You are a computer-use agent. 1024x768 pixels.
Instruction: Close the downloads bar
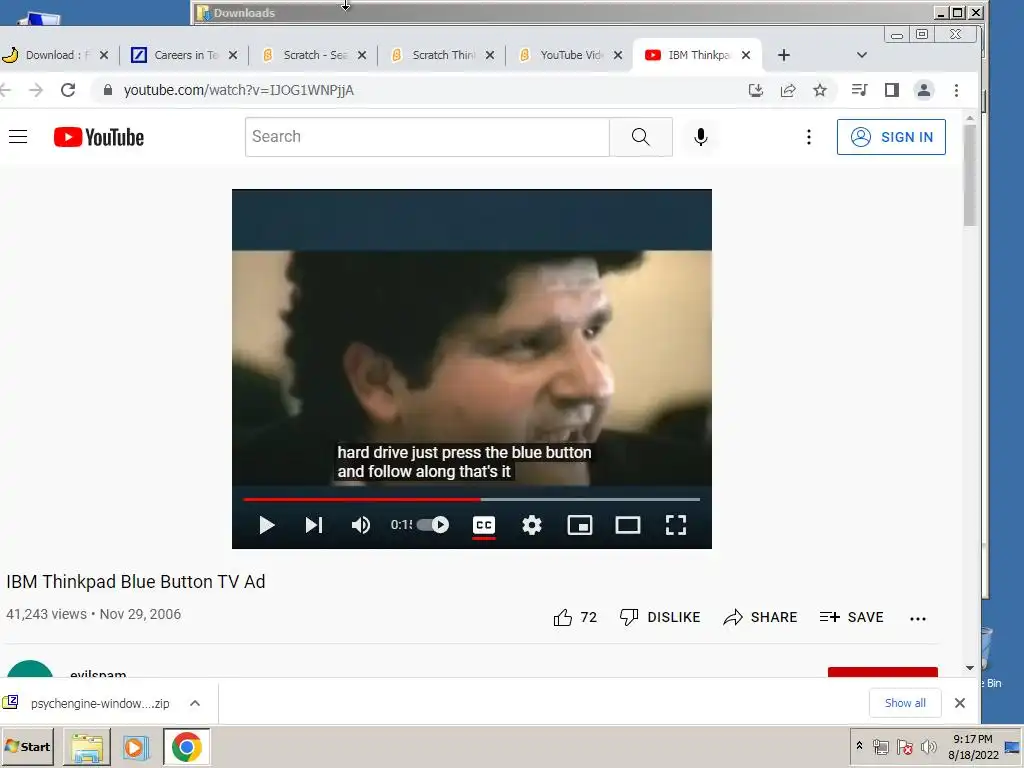click(959, 703)
